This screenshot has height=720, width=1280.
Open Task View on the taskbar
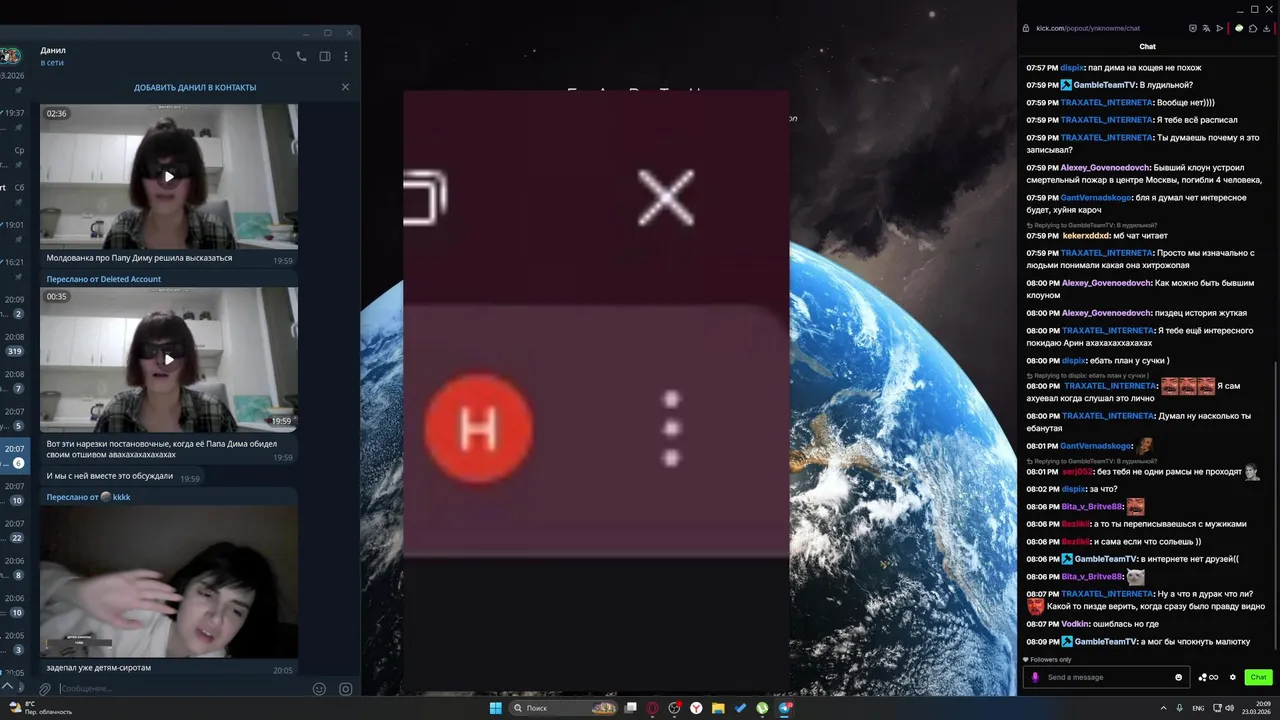(x=631, y=708)
